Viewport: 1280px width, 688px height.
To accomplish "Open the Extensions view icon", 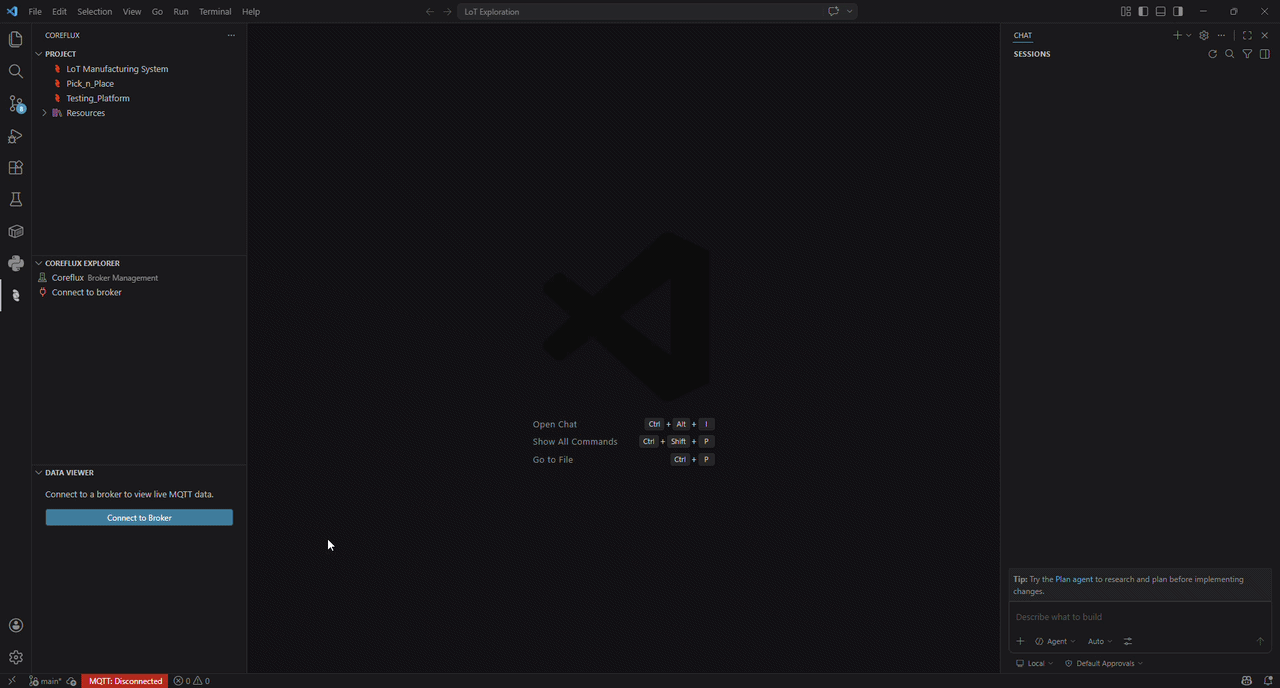I will (15, 167).
